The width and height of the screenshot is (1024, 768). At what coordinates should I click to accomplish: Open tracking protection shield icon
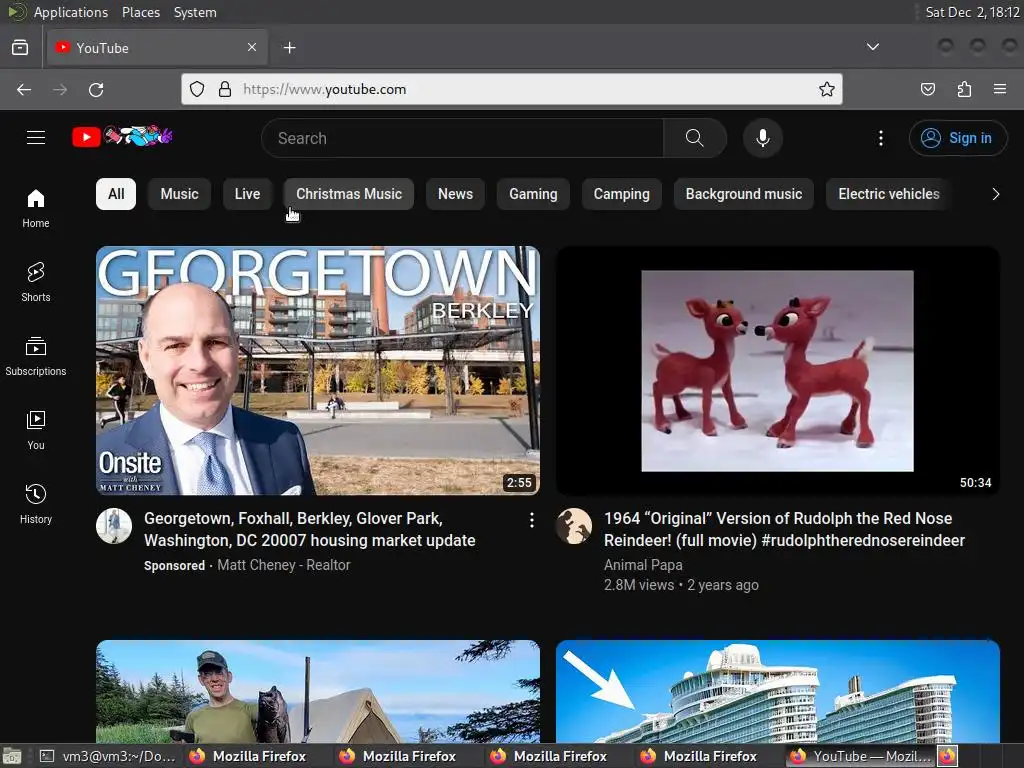coord(197,89)
